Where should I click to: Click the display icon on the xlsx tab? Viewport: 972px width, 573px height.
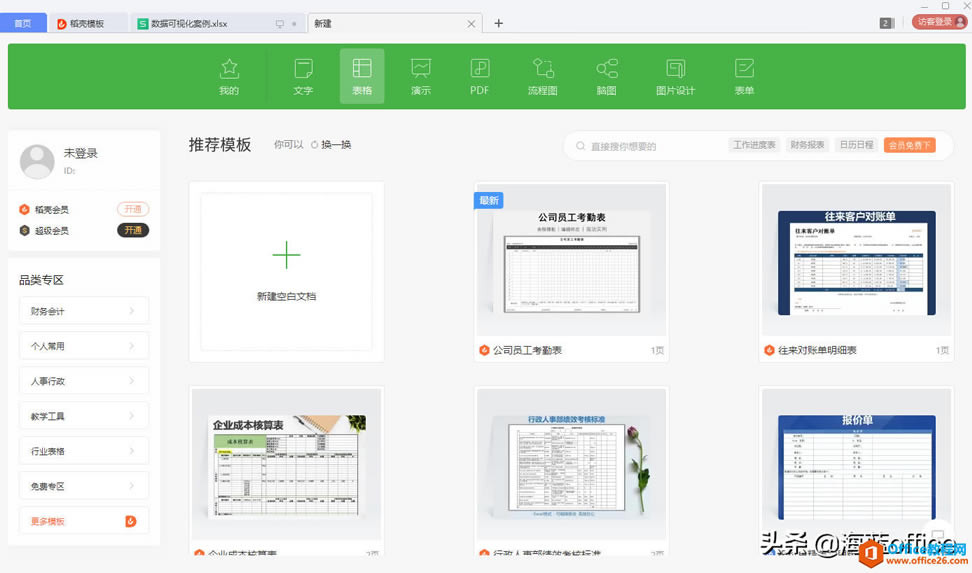coord(280,24)
